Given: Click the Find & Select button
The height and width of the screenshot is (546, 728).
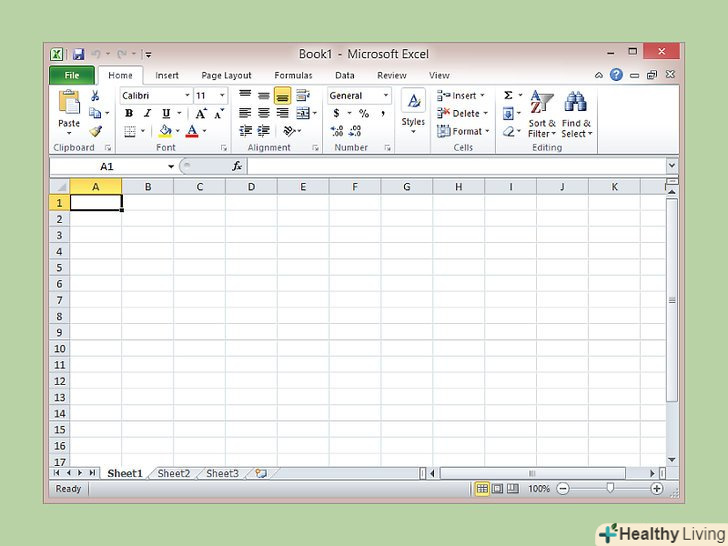Looking at the screenshot, I should [575, 116].
